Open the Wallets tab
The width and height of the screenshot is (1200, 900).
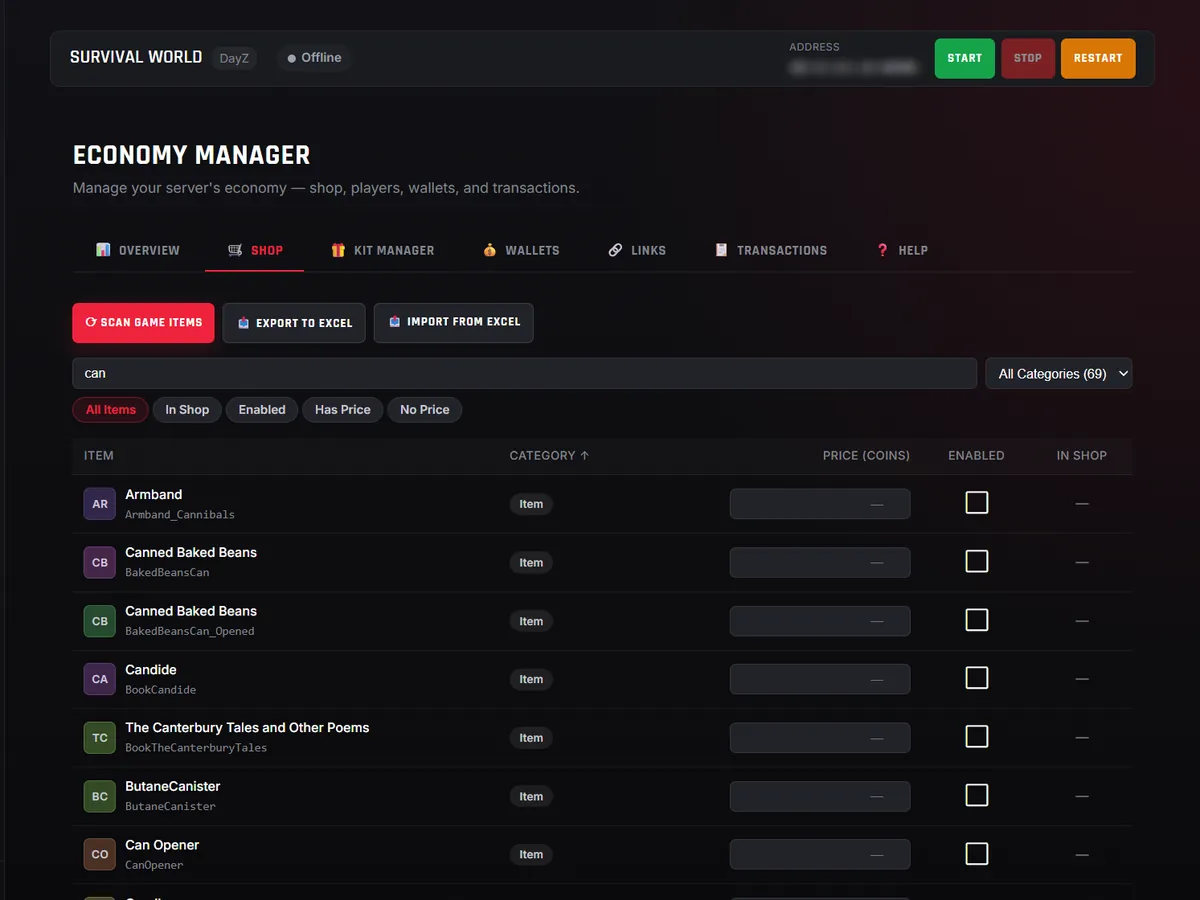click(x=521, y=250)
